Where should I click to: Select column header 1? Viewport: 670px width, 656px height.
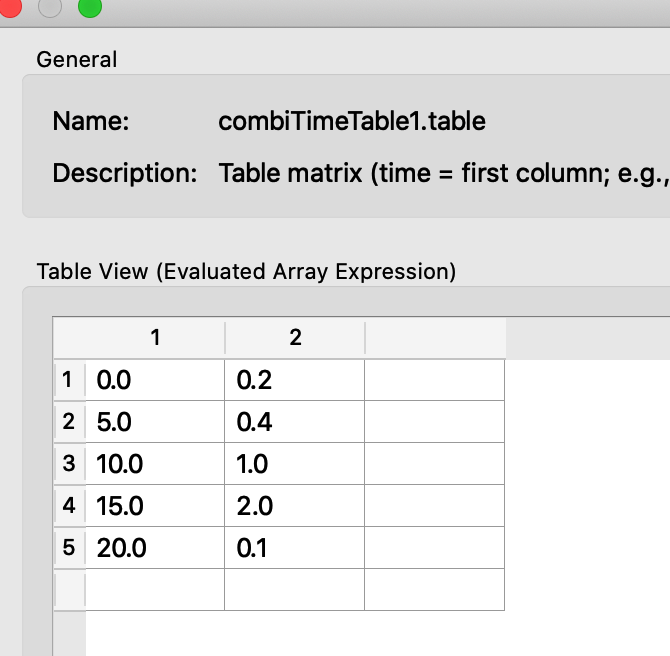(155, 338)
